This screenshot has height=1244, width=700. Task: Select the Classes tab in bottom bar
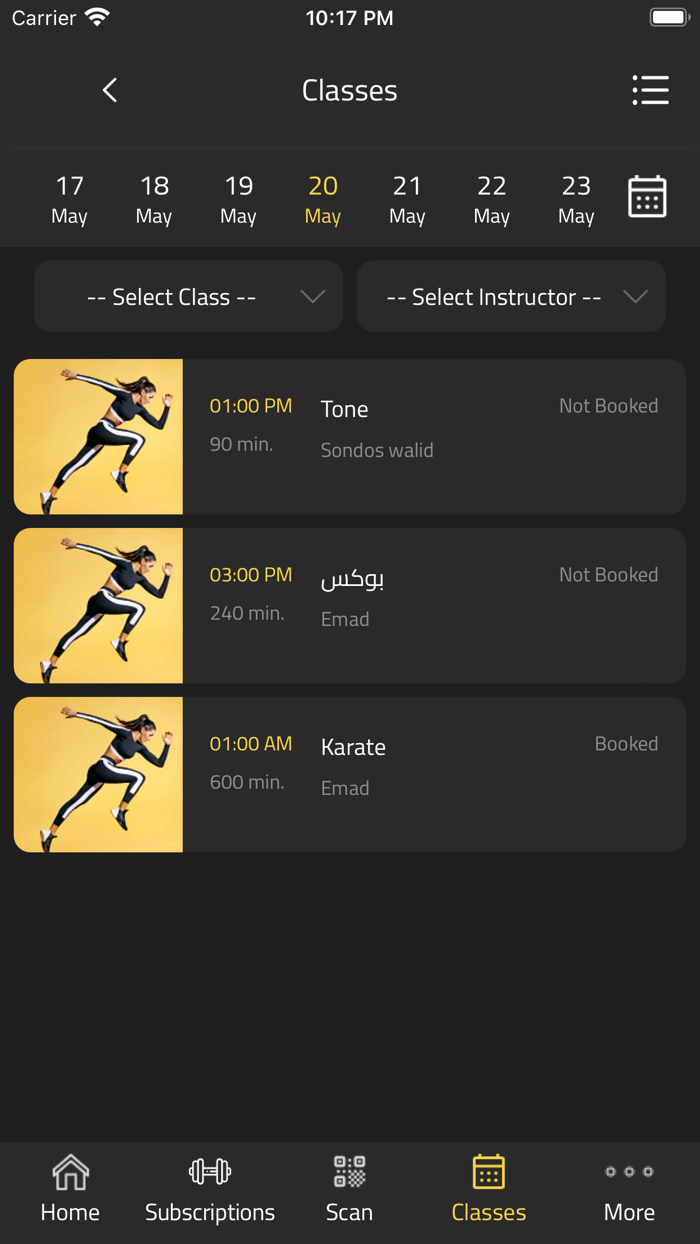pos(489,1188)
